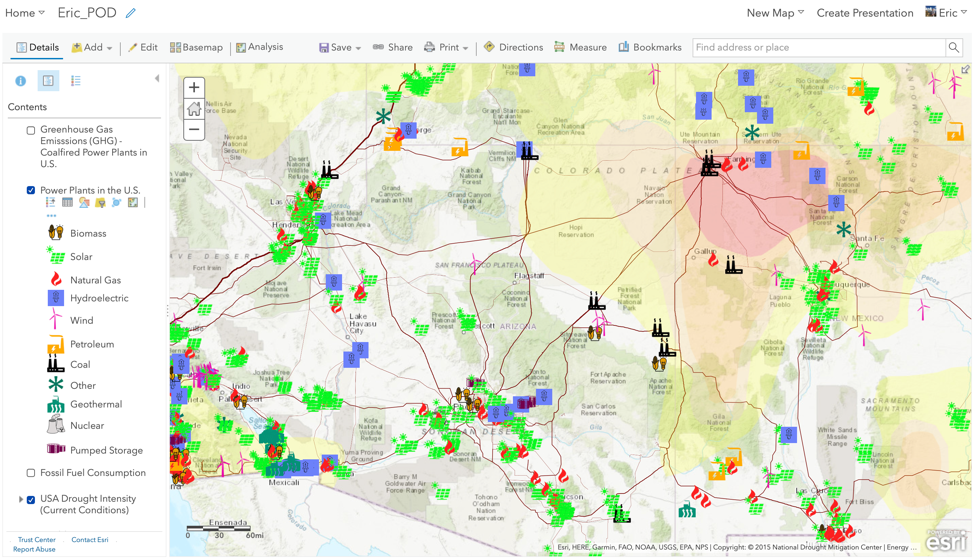The image size is (974, 558).
Task: Click teal asterisk marker near Santa Fe
Action: point(843,230)
